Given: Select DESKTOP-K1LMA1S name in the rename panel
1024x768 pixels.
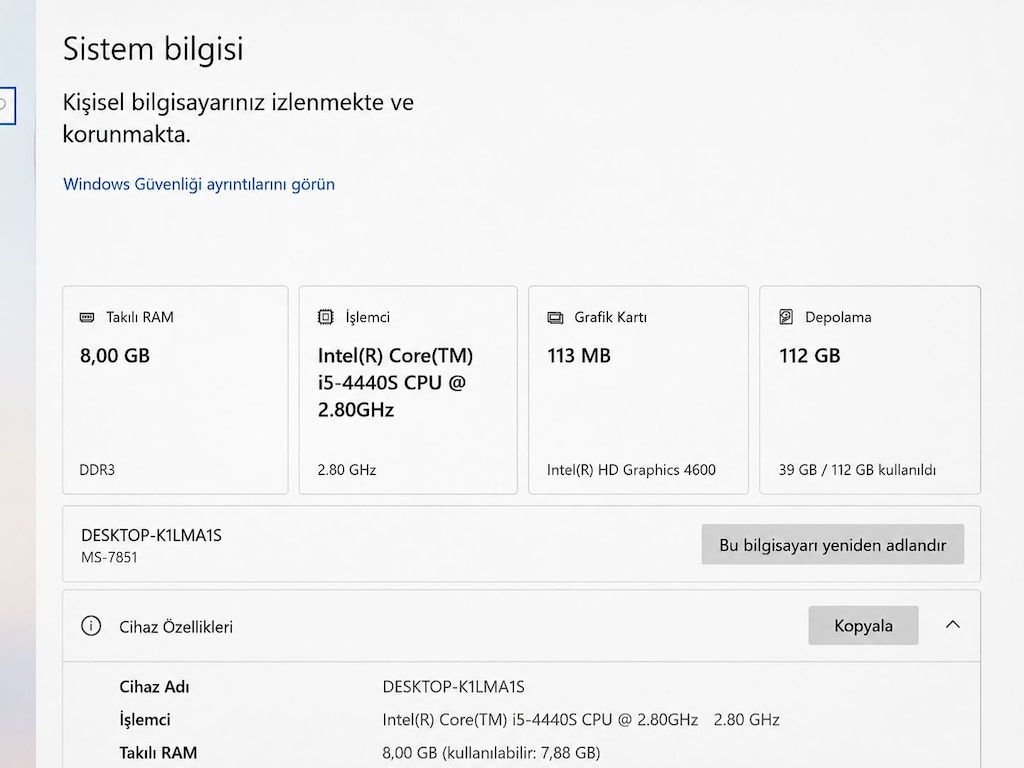Looking at the screenshot, I should (x=152, y=536).
